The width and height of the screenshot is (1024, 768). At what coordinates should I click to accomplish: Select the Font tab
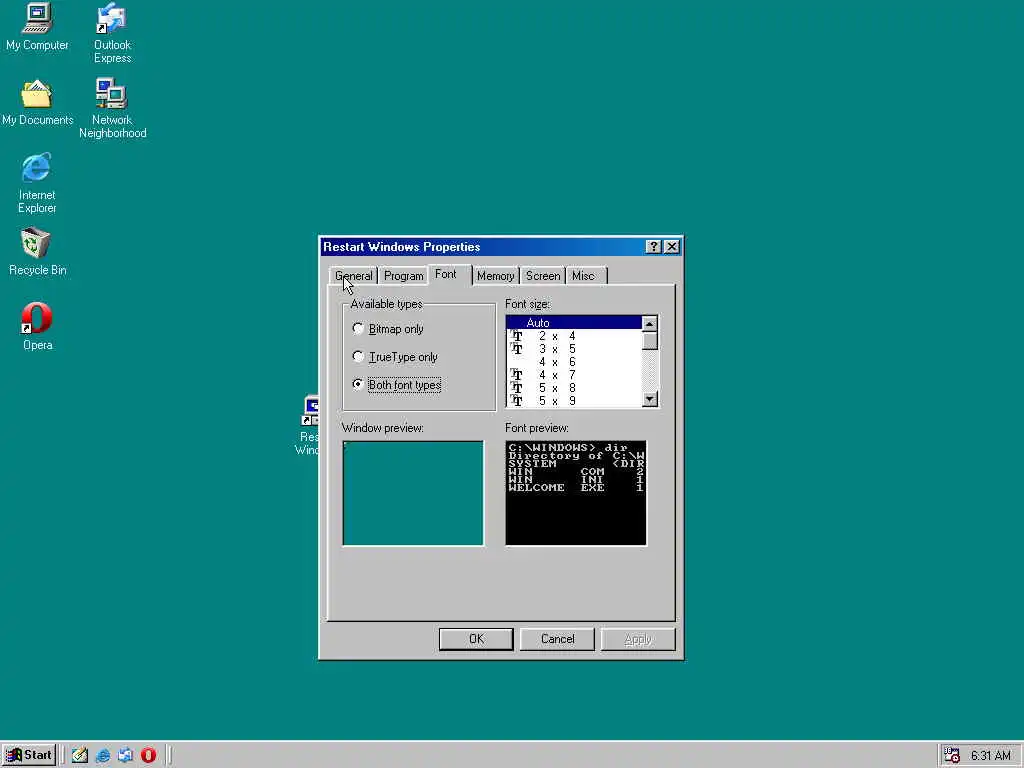pos(446,274)
